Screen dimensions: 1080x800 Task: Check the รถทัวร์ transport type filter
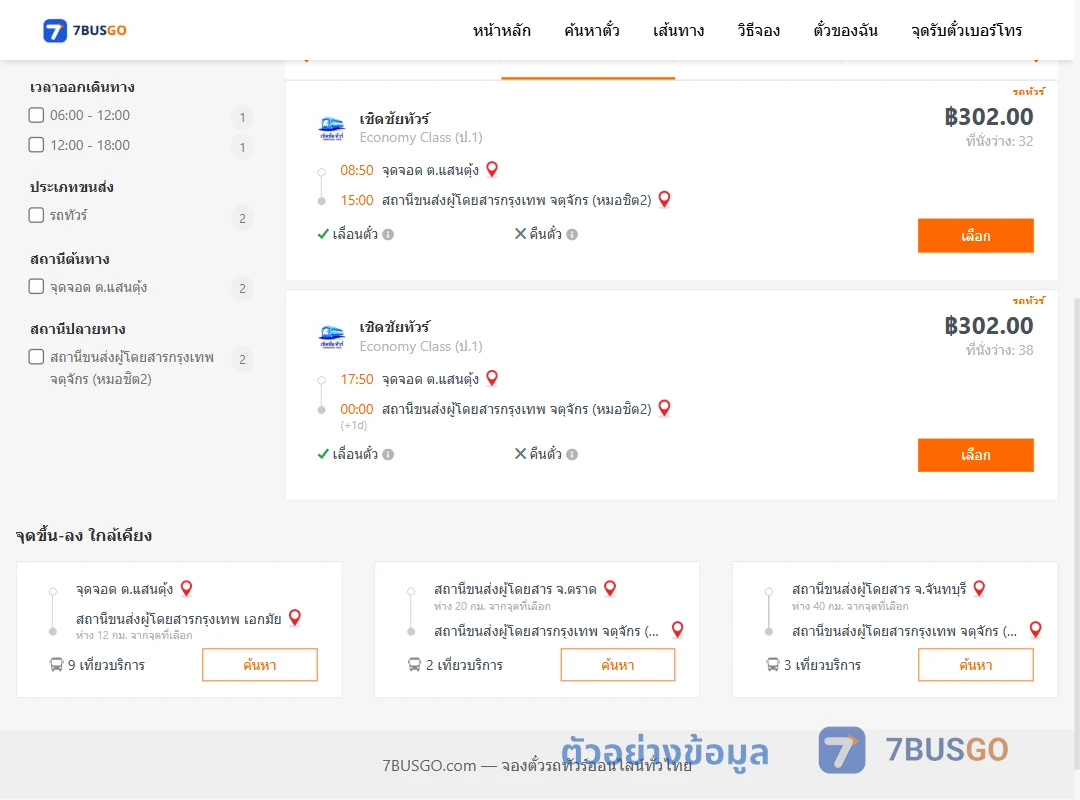(x=37, y=215)
